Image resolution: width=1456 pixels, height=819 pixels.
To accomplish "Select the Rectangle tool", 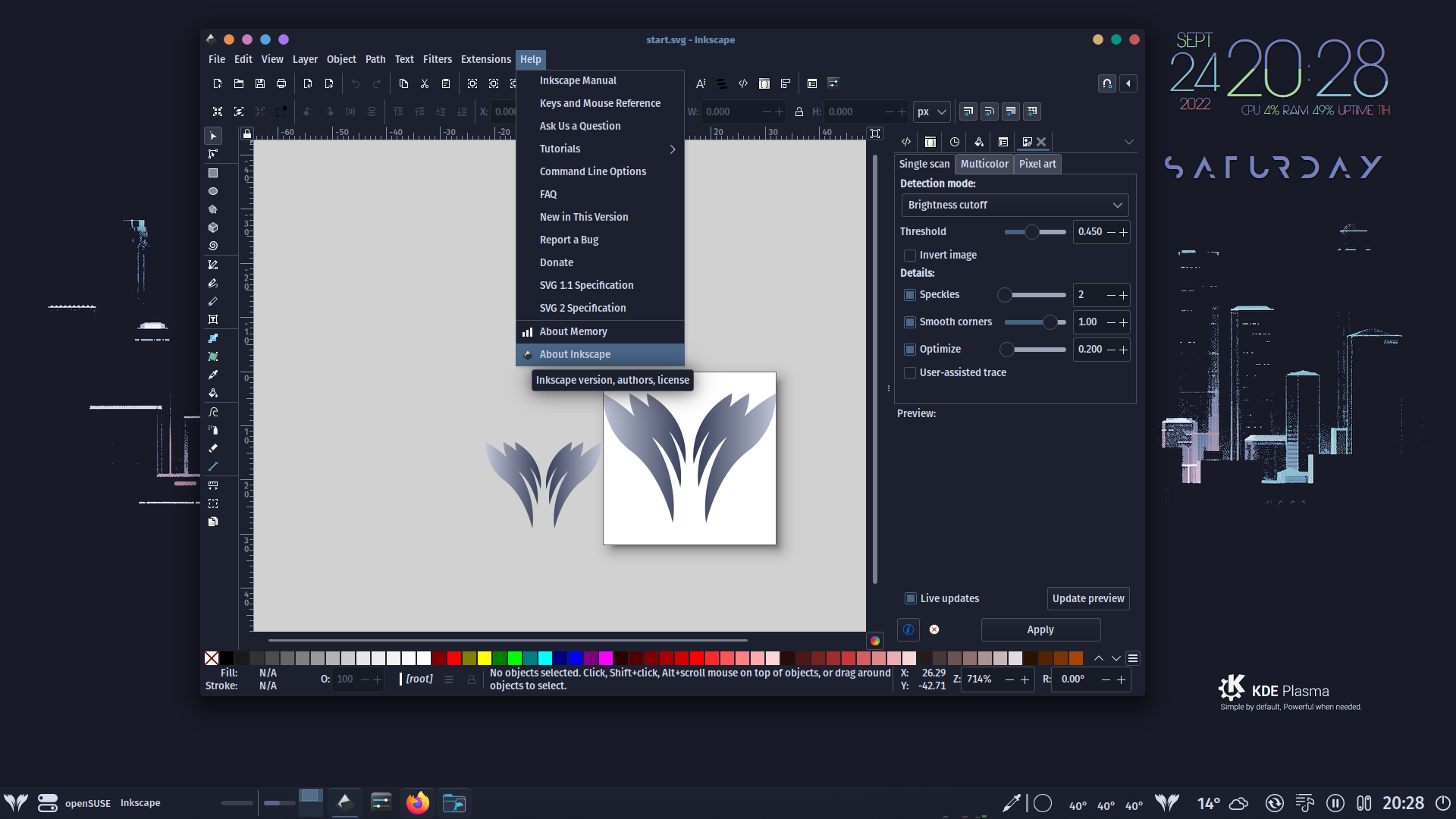I will coord(213,173).
